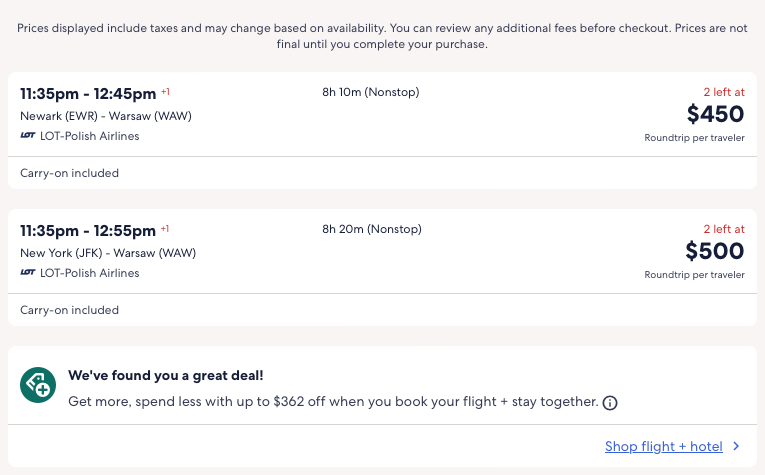The height and width of the screenshot is (475, 765).
Task: Click the +1 day indicator on the JFK flight
Action: point(165,229)
